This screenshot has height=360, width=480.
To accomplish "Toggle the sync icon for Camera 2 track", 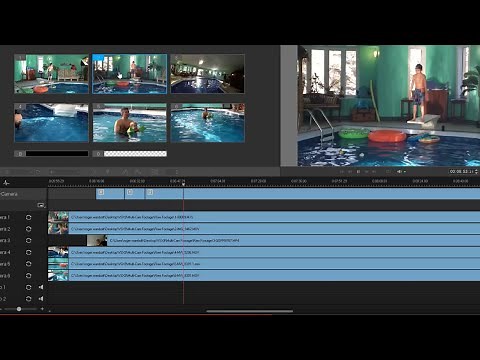I will (29, 229).
